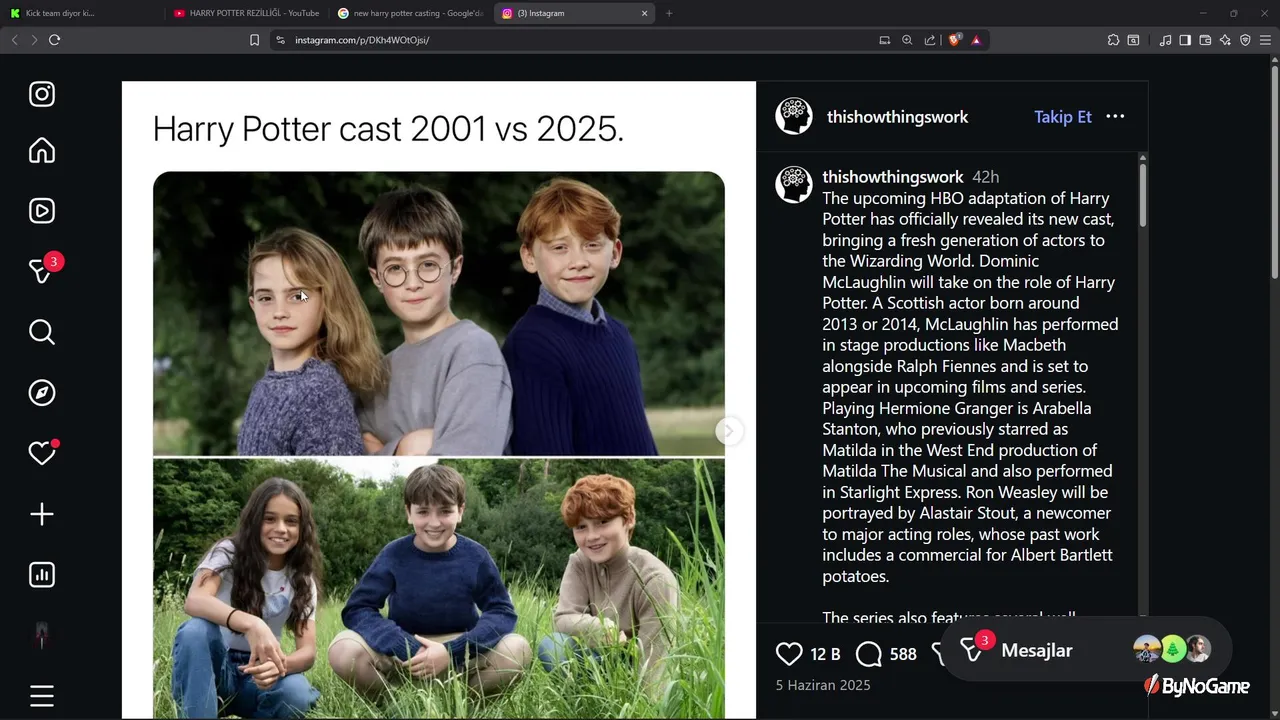Open the zoom magnifier in address bar
1280x720 pixels.
907,40
